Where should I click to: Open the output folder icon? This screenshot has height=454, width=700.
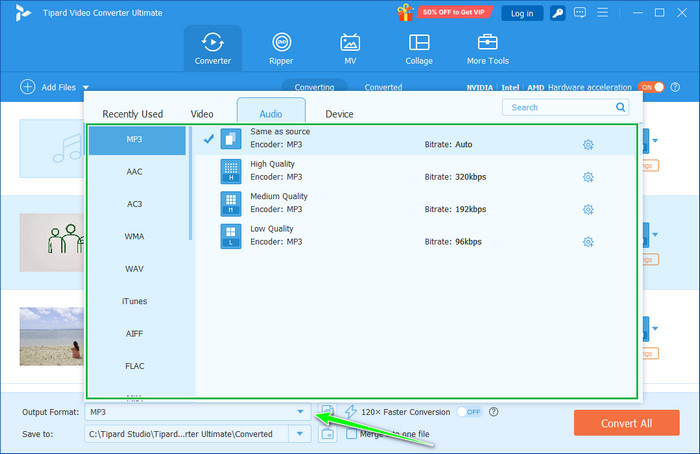coord(328,433)
